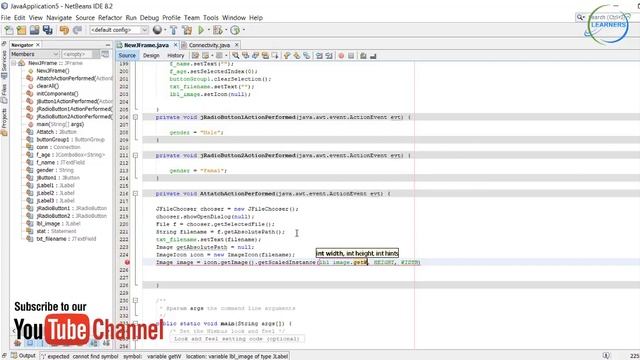Image resolution: width=640 pixels, height=360 pixels.
Task: Click the Debug Project toolbar icon
Action: click(218, 30)
